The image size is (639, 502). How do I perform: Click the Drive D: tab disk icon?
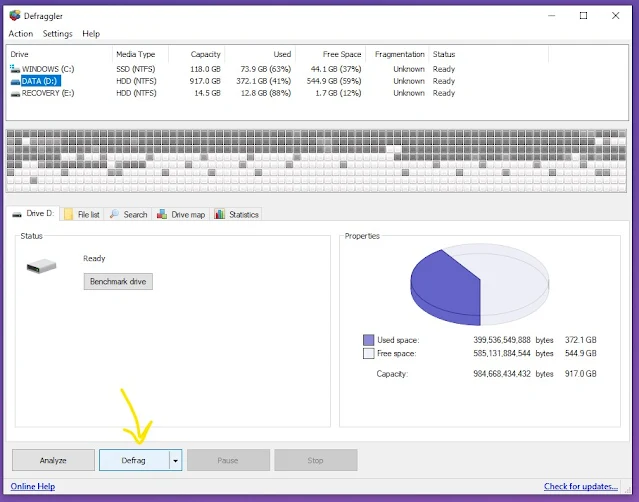17,214
